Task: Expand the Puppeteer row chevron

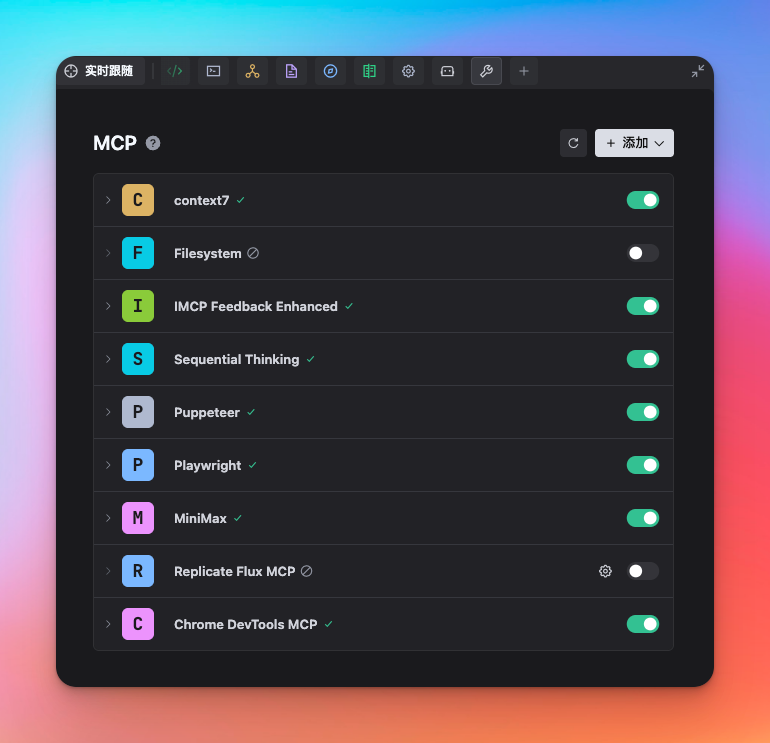Action: pyautogui.click(x=108, y=412)
